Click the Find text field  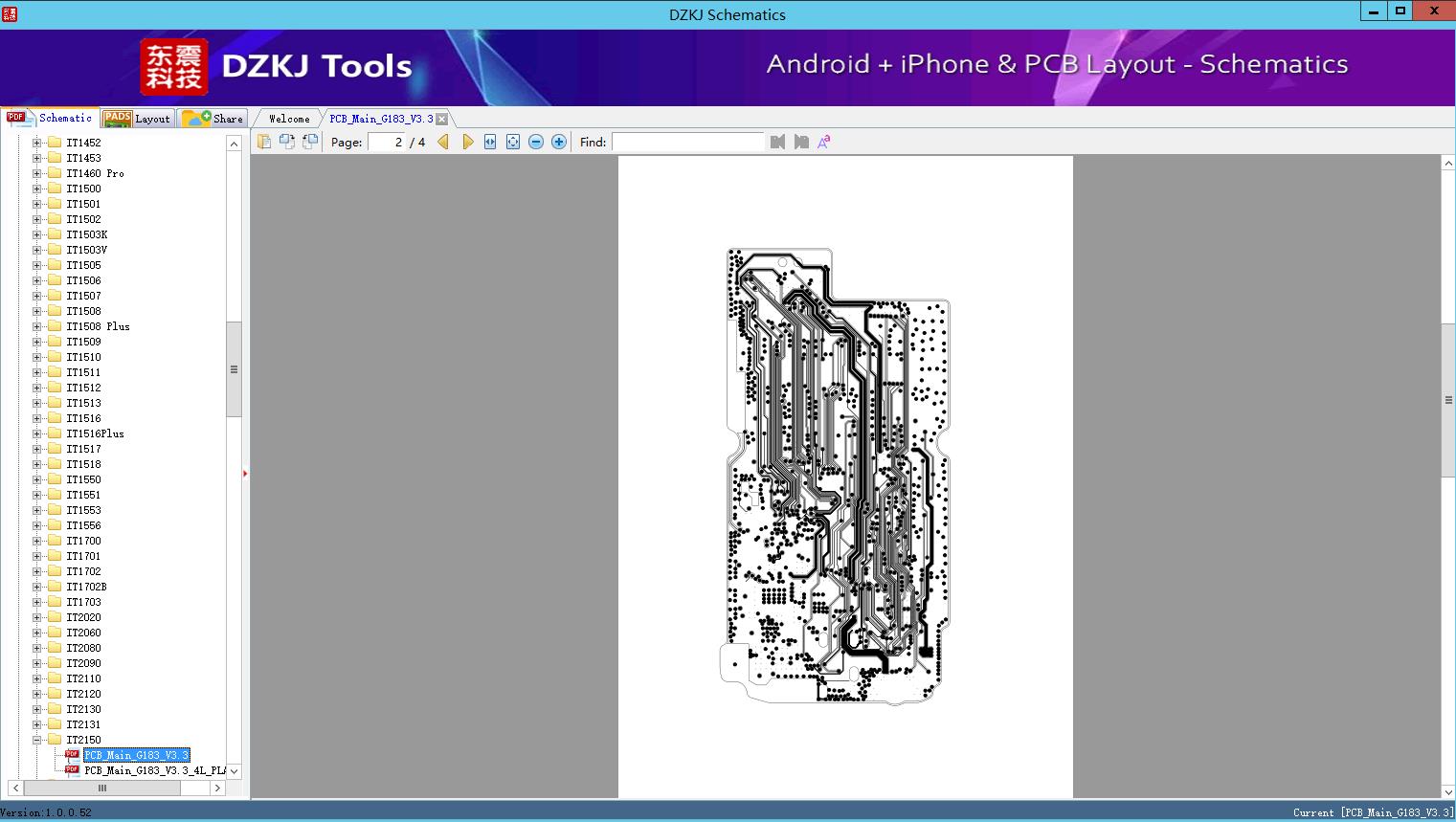pos(687,142)
